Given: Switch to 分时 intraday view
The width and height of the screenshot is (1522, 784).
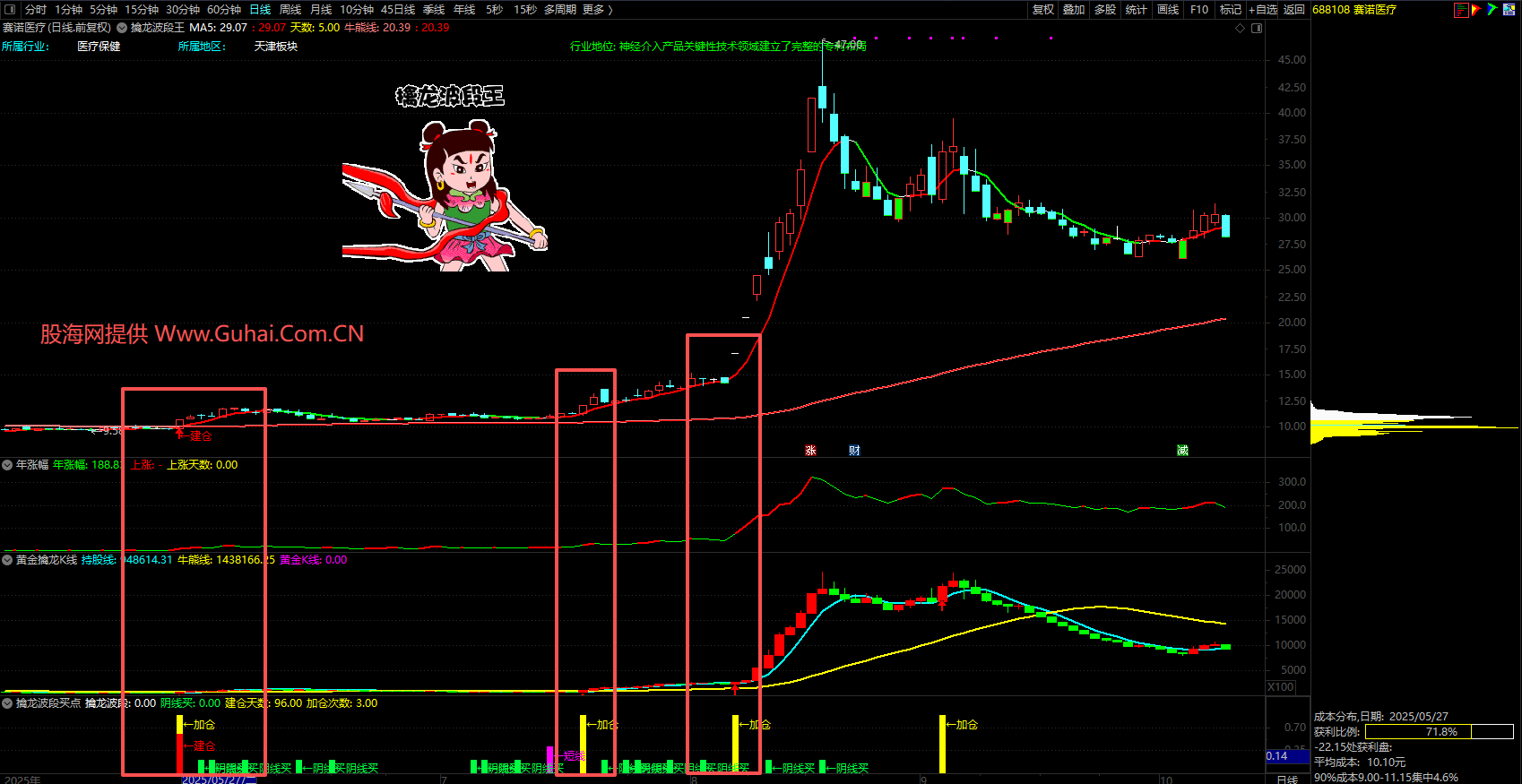Looking at the screenshot, I should [36, 10].
